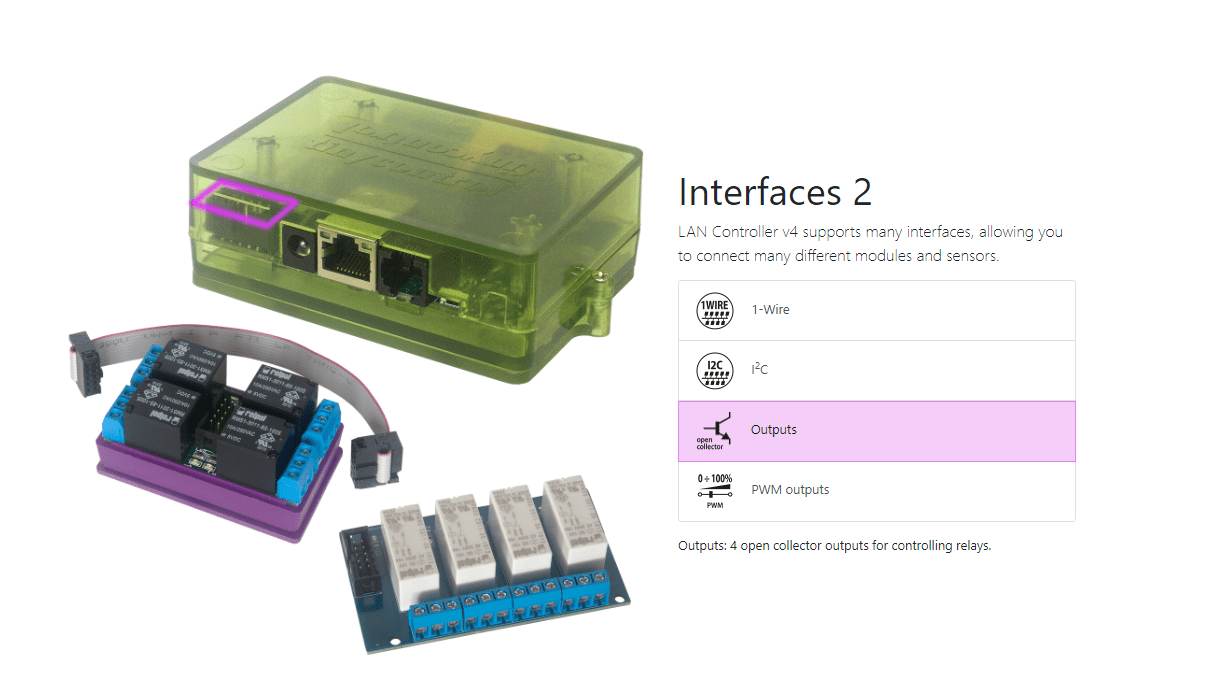Select the PWM outputs label
Image resolution: width=1205 pixels, height=697 pixels.
[x=790, y=490]
